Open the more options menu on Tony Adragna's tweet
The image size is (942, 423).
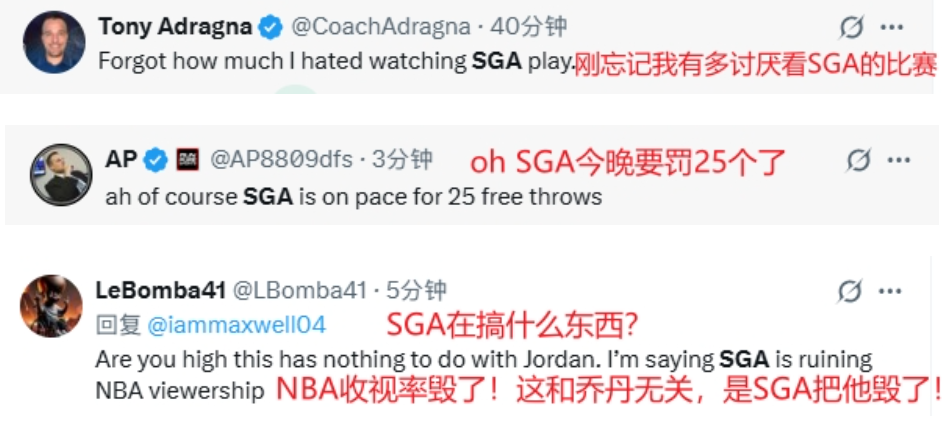click(890, 27)
